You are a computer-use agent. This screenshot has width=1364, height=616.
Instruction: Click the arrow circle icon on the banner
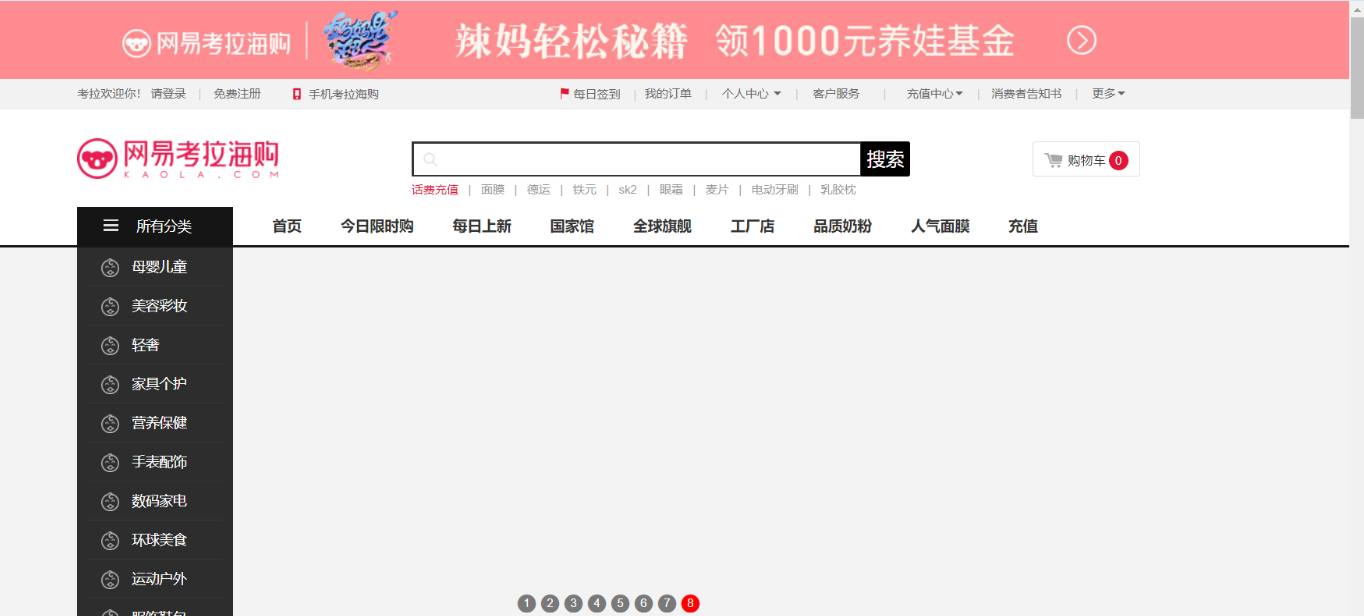pos(1082,40)
